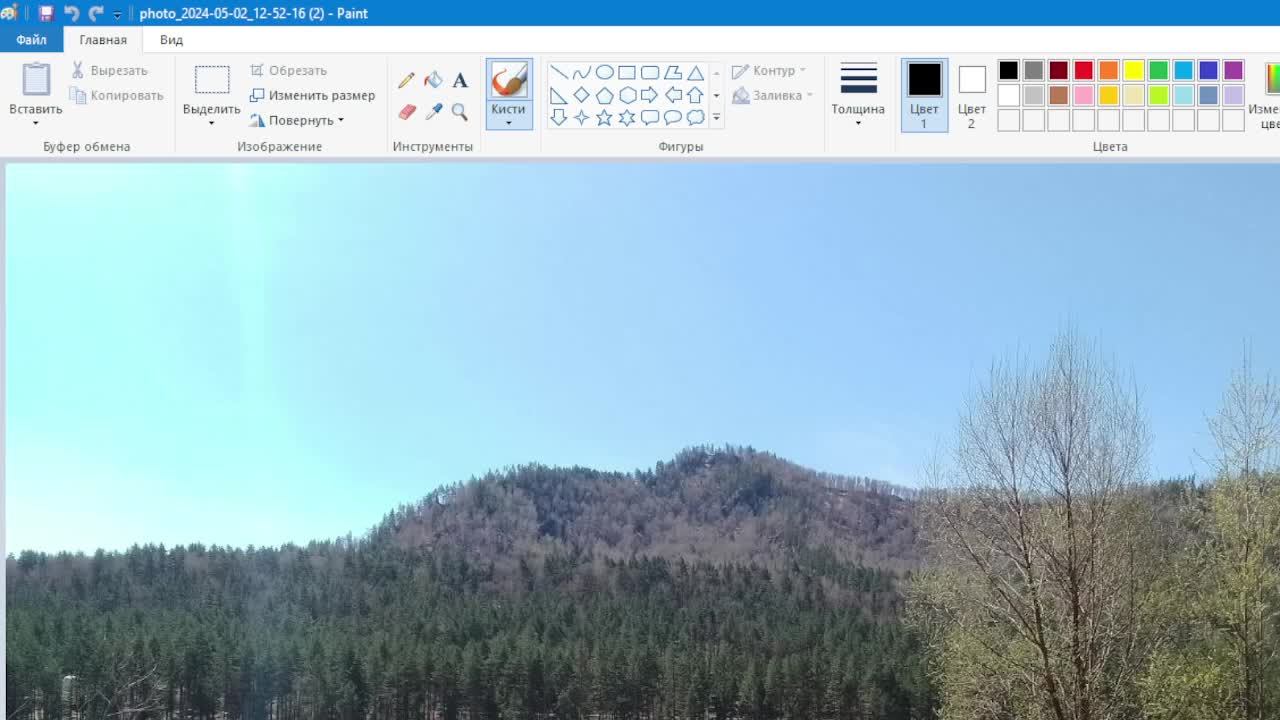Choose the Triangle shape
Image resolution: width=1280 pixels, height=720 pixels.
coord(695,72)
